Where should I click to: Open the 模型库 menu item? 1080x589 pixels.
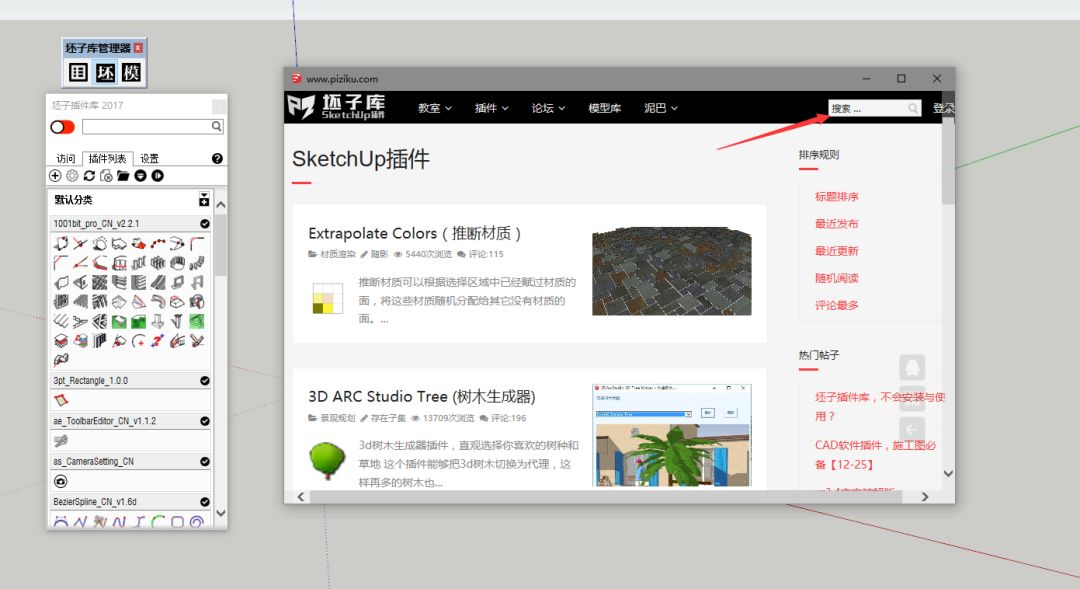pyautogui.click(x=604, y=108)
